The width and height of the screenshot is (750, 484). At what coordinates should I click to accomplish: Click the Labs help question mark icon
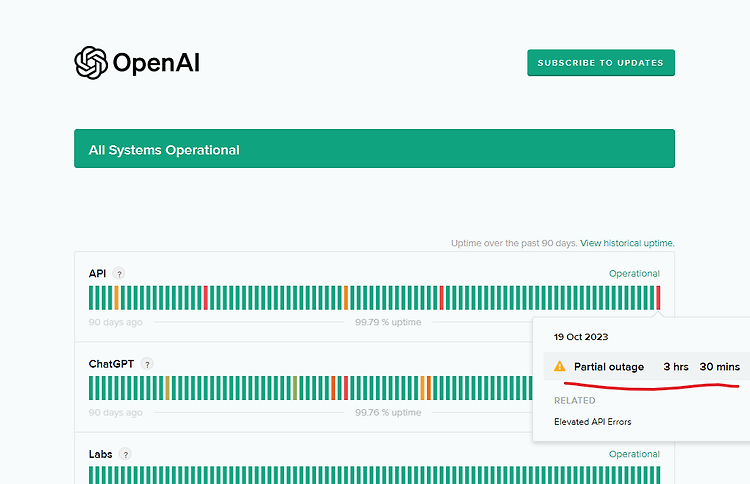(125, 454)
